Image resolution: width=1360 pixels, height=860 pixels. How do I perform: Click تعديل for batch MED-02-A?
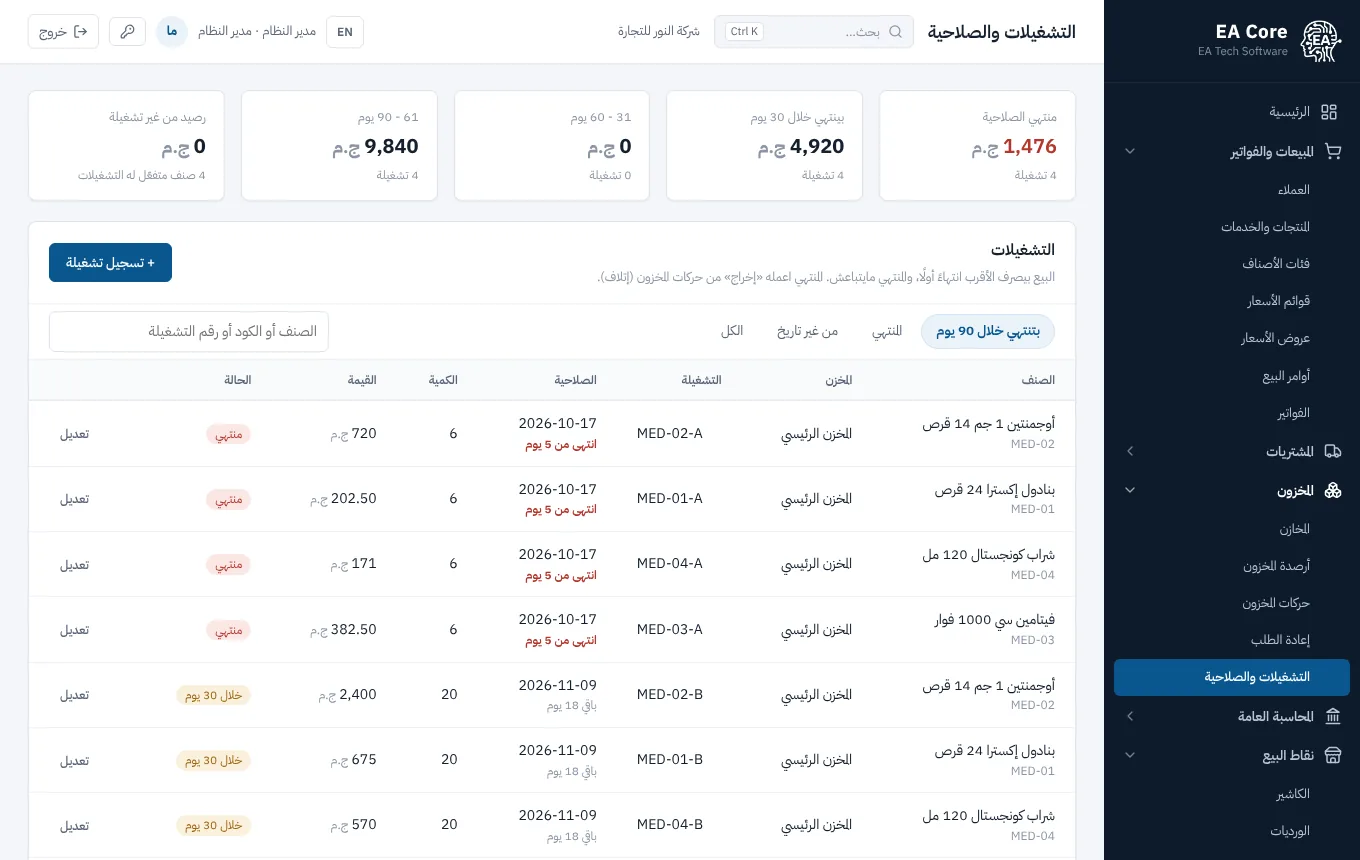tap(75, 434)
